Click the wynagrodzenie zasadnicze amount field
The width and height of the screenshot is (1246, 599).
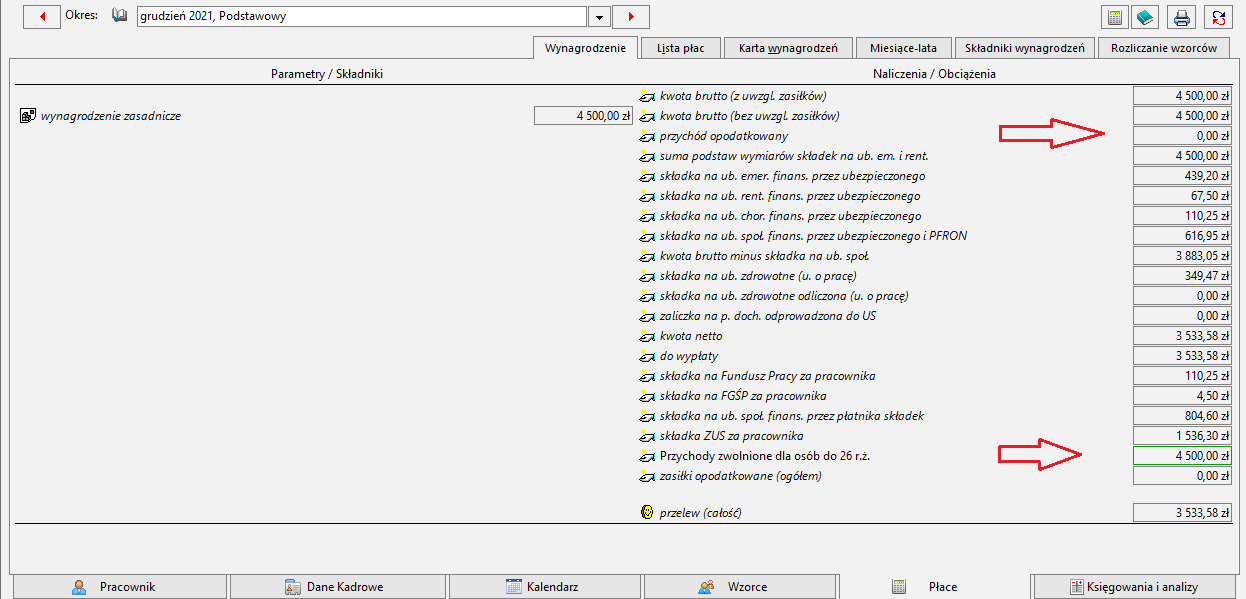coord(584,116)
